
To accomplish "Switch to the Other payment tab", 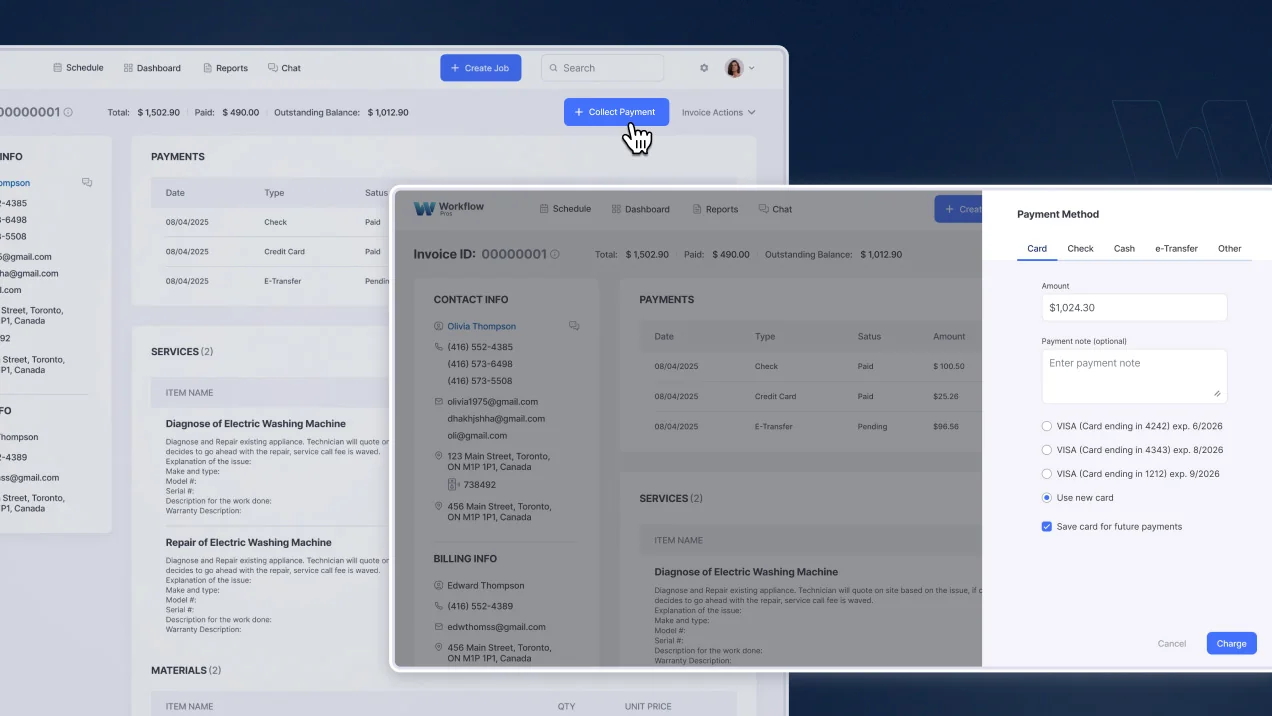I will (1229, 248).
